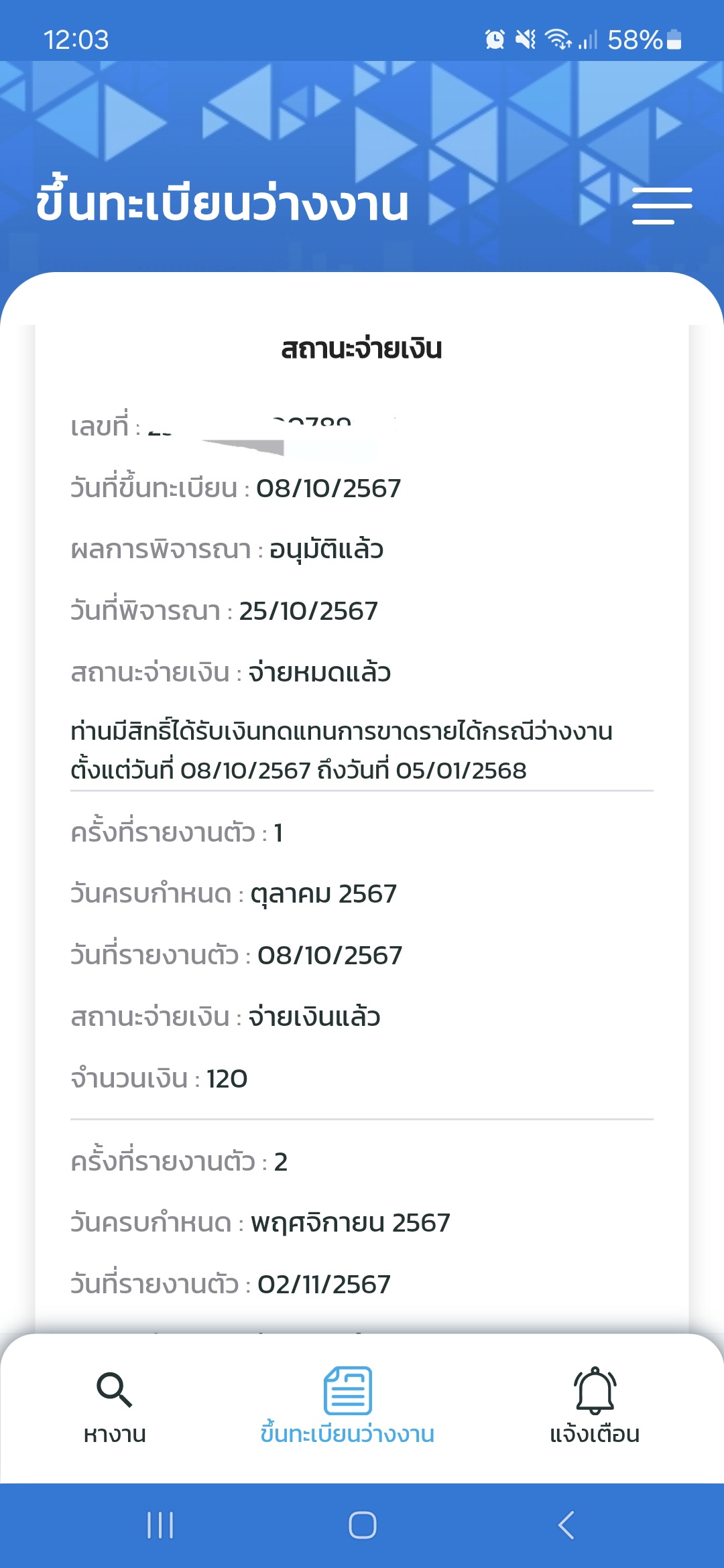Tap the magnifier icon for หางาน
This screenshot has width=724, height=1568.
pos(115,1390)
